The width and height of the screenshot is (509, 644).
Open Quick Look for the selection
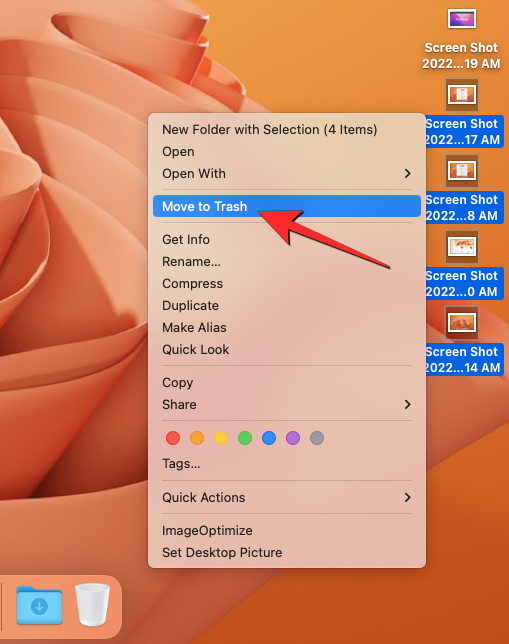pyautogui.click(x=287, y=350)
